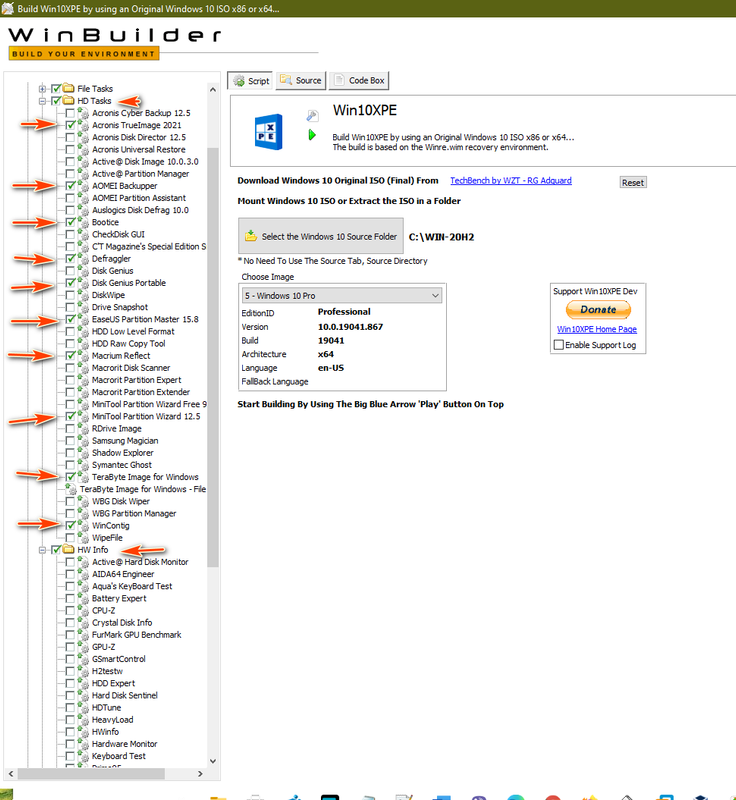
Task: Click the AOMEI Backupper script gear icon
Action: [x=83, y=186]
